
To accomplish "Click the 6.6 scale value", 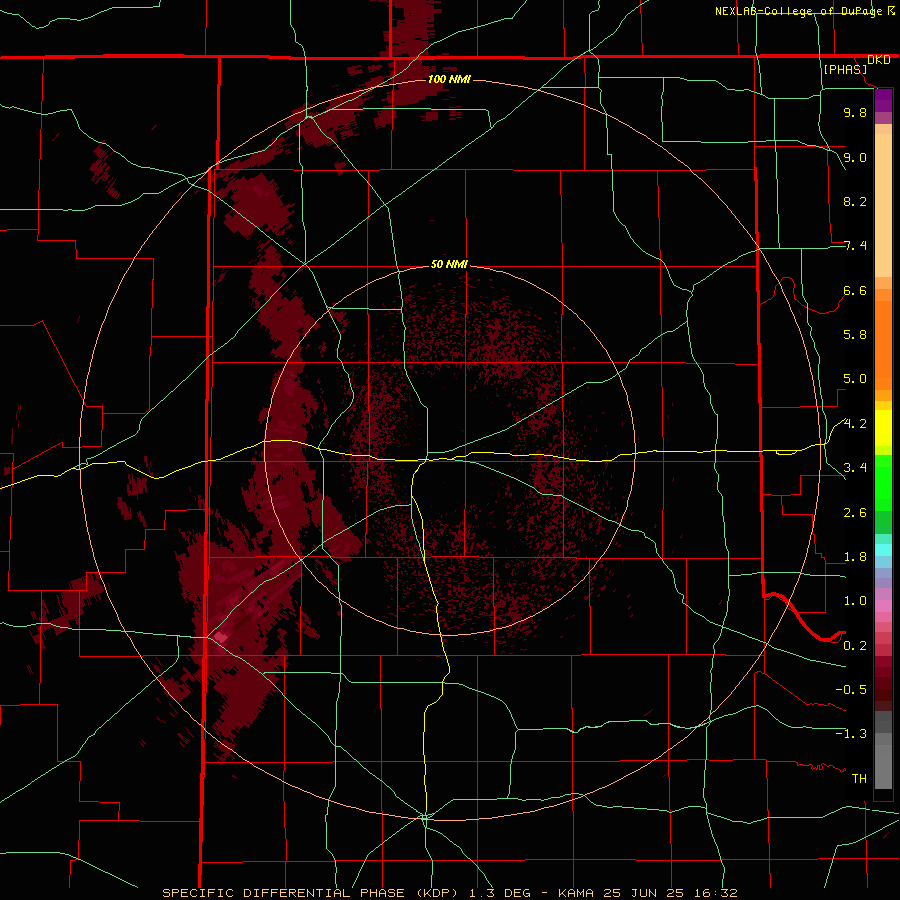I will click(x=855, y=290).
